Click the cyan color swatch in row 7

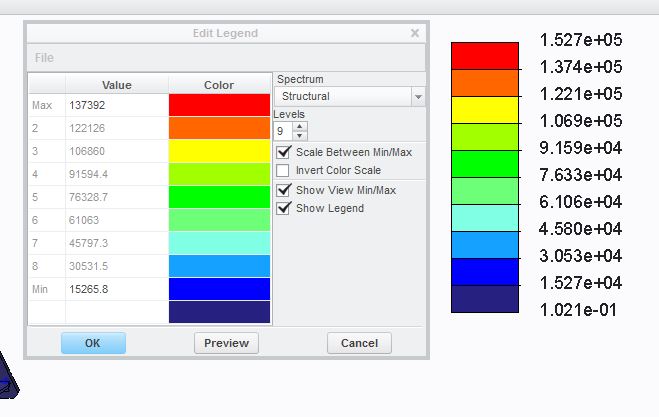coord(219,243)
